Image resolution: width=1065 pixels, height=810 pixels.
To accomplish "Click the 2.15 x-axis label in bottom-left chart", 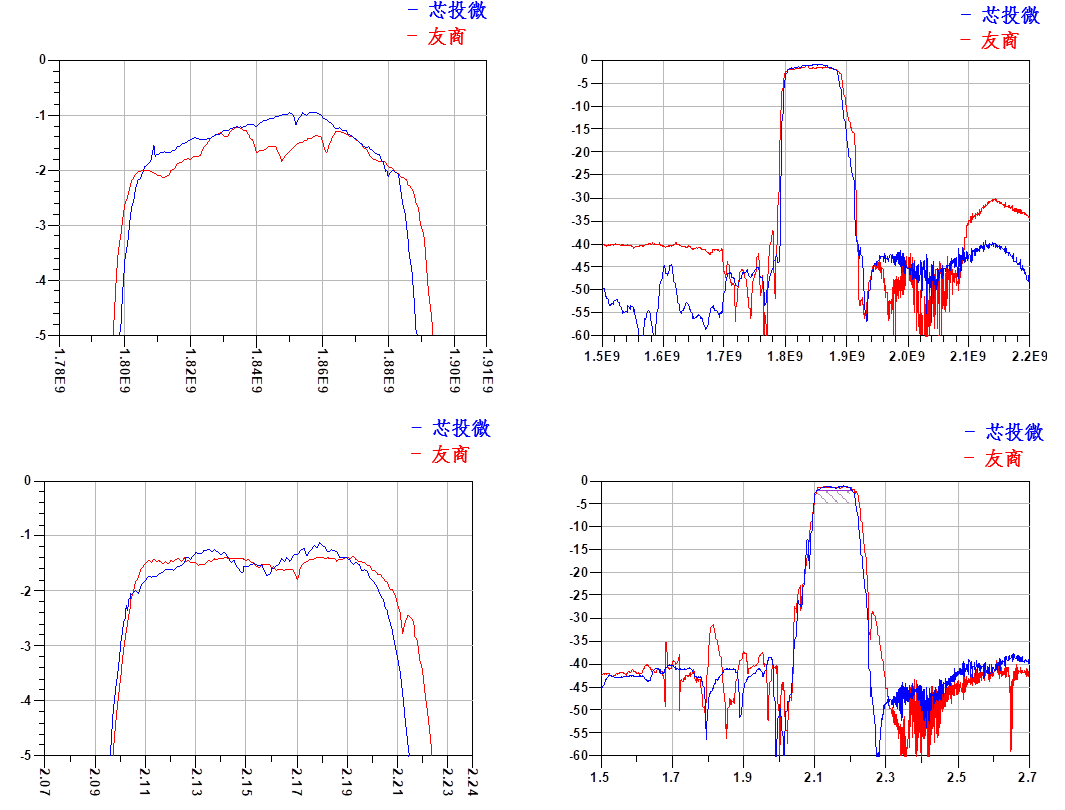I will (246, 781).
